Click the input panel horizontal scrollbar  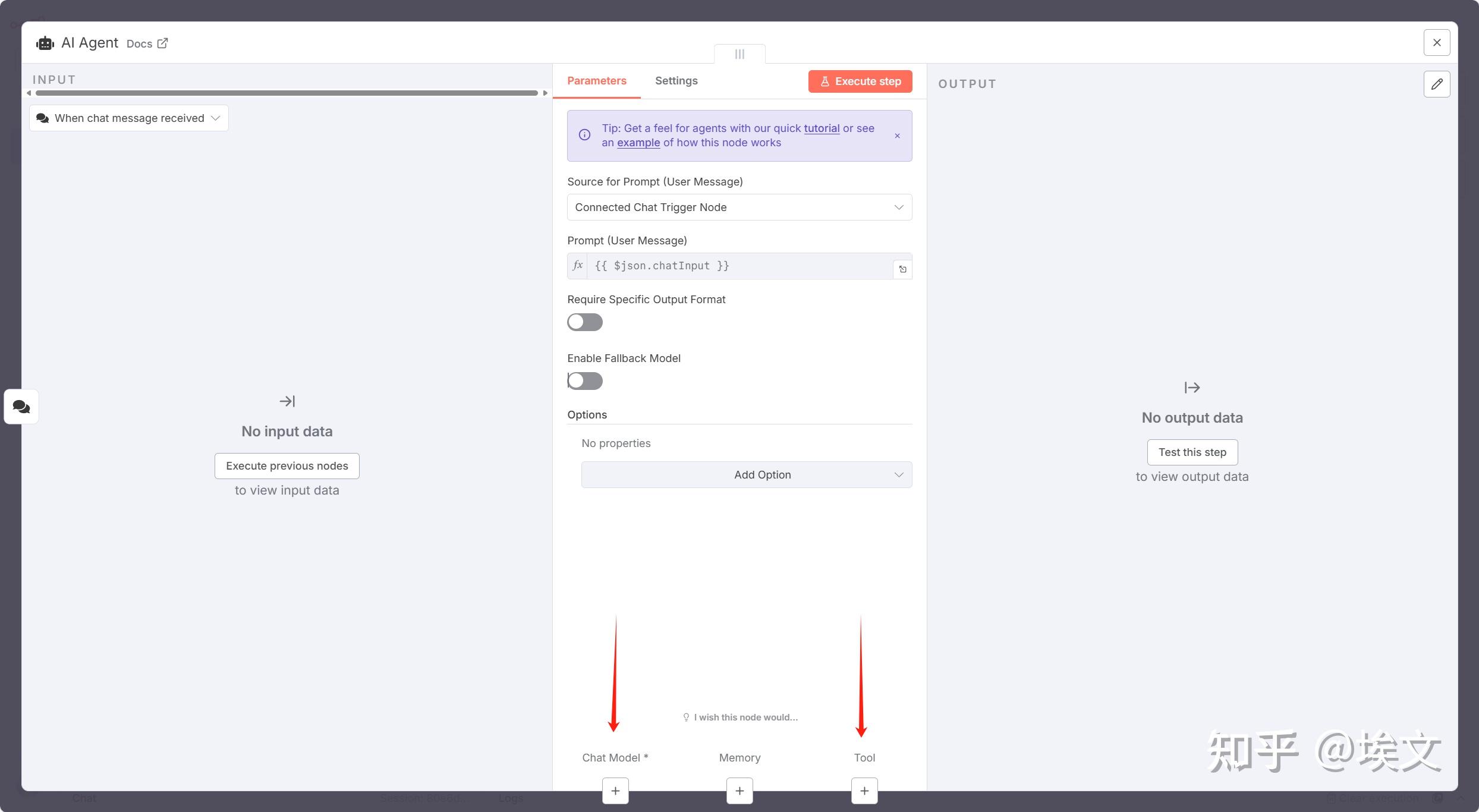click(x=287, y=93)
